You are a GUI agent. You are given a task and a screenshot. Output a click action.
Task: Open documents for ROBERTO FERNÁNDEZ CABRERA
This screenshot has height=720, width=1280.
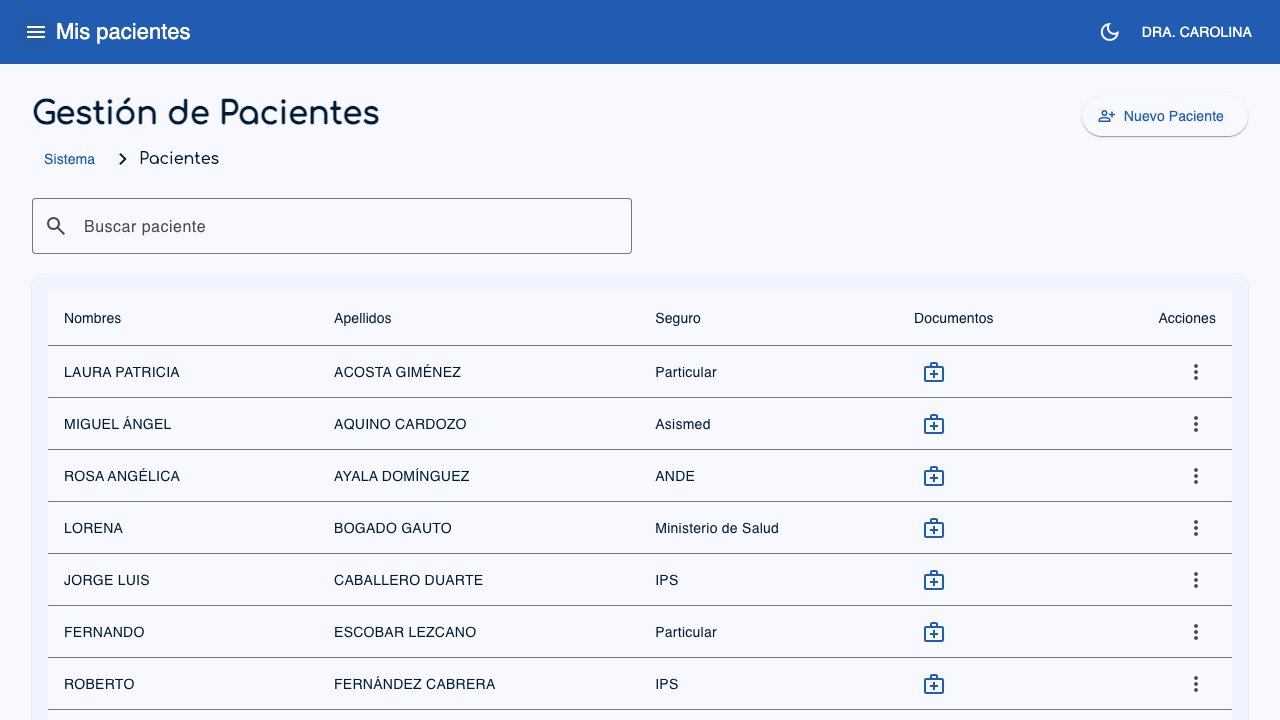coord(934,684)
